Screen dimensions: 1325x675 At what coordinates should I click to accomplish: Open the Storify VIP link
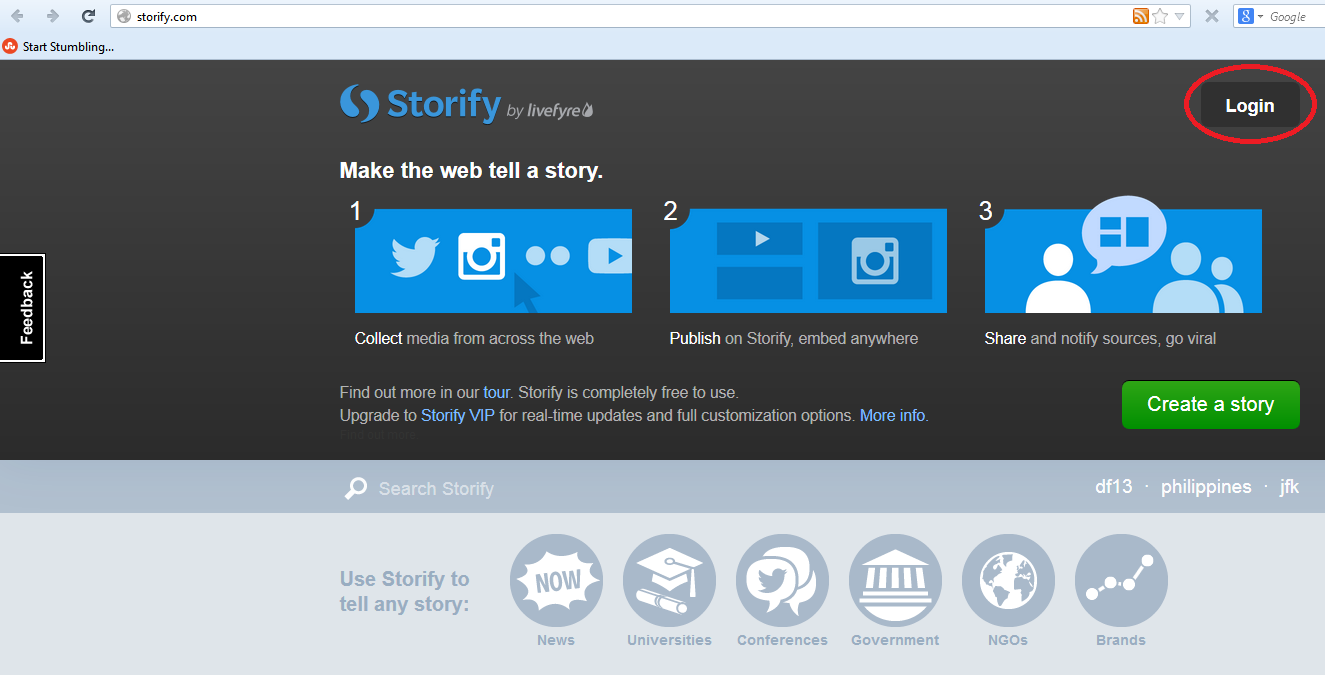point(457,415)
